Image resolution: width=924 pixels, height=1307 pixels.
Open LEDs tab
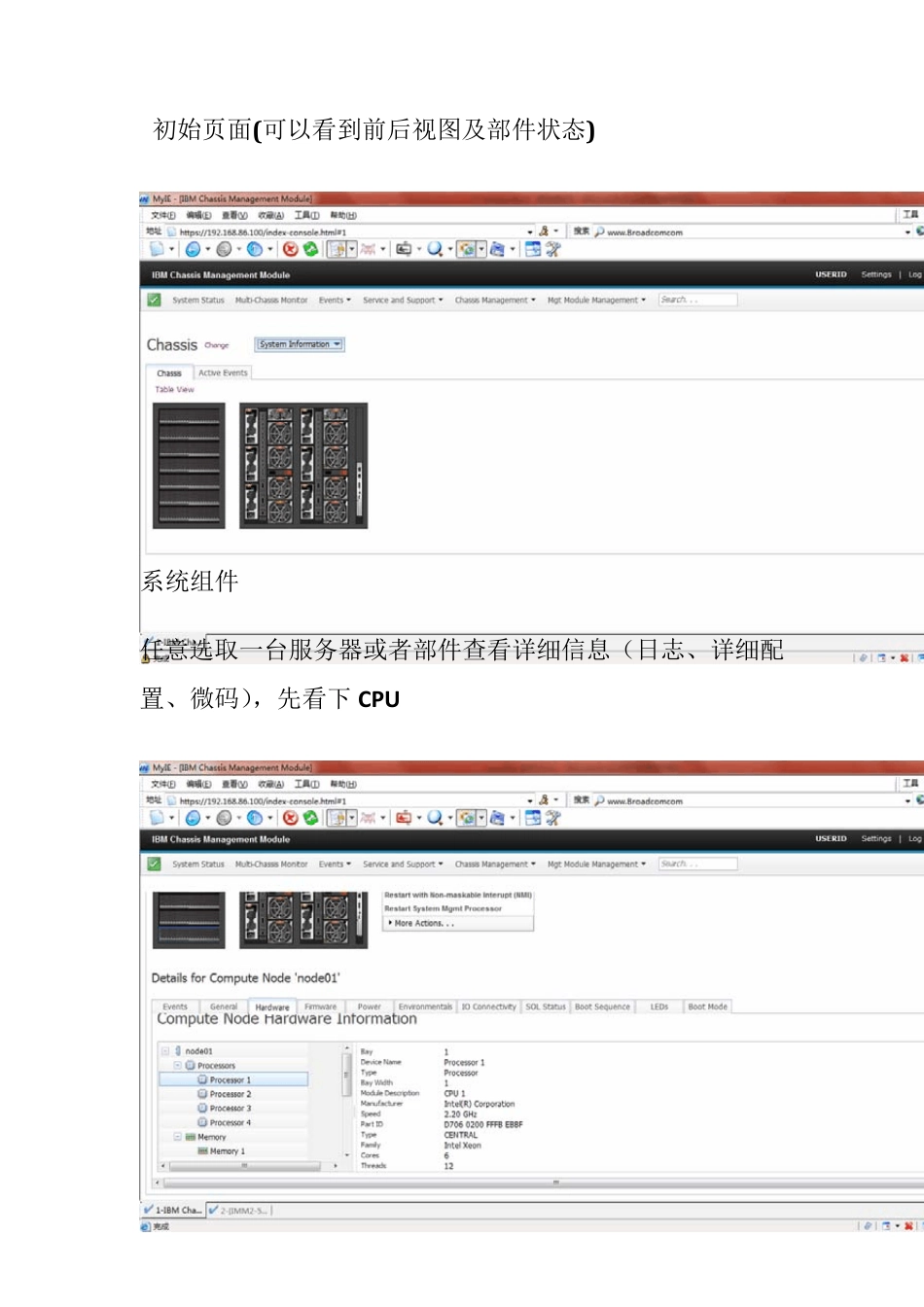tap(659, 1007)
